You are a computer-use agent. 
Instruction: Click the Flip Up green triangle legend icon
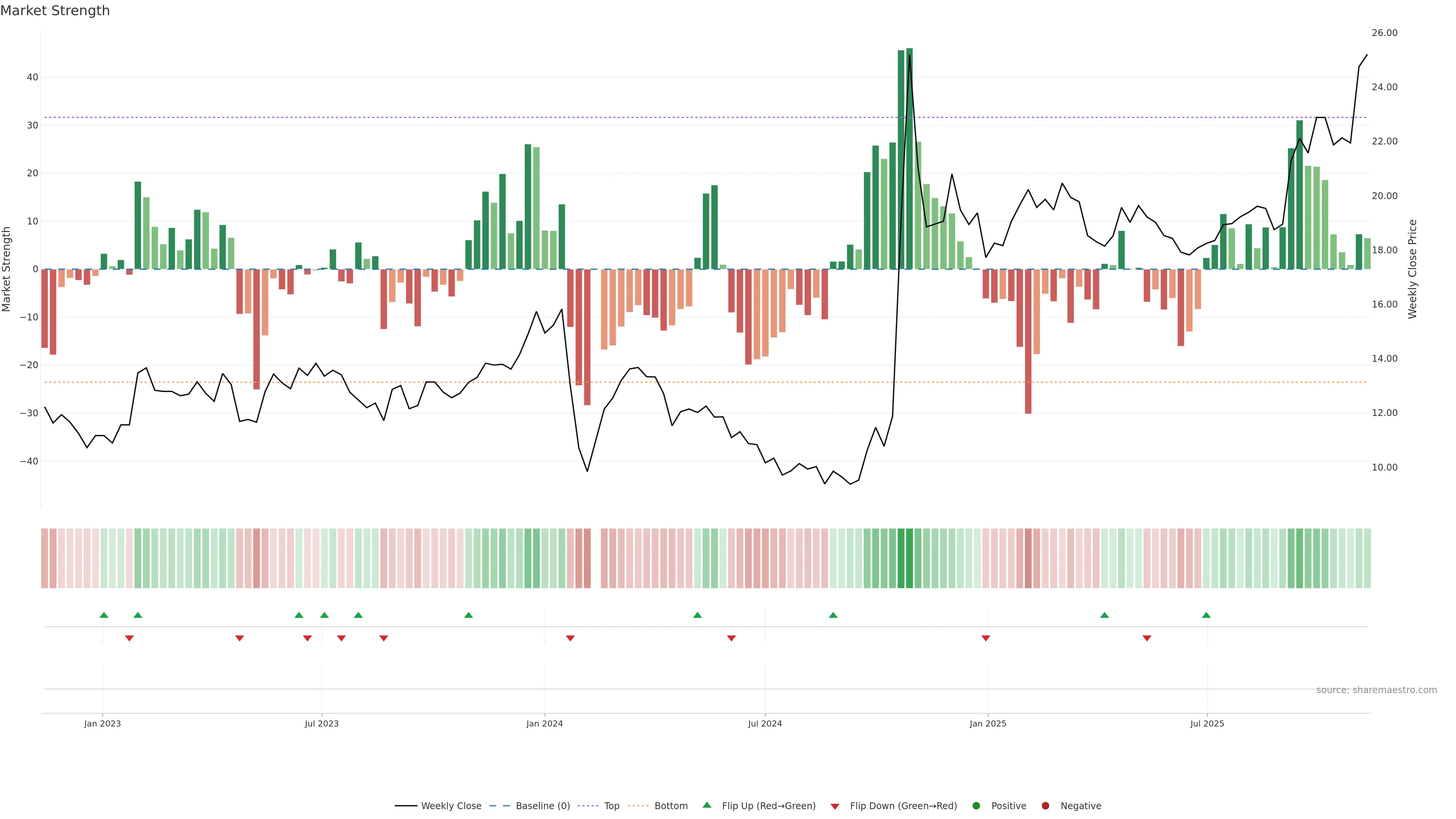pos(706,805)
